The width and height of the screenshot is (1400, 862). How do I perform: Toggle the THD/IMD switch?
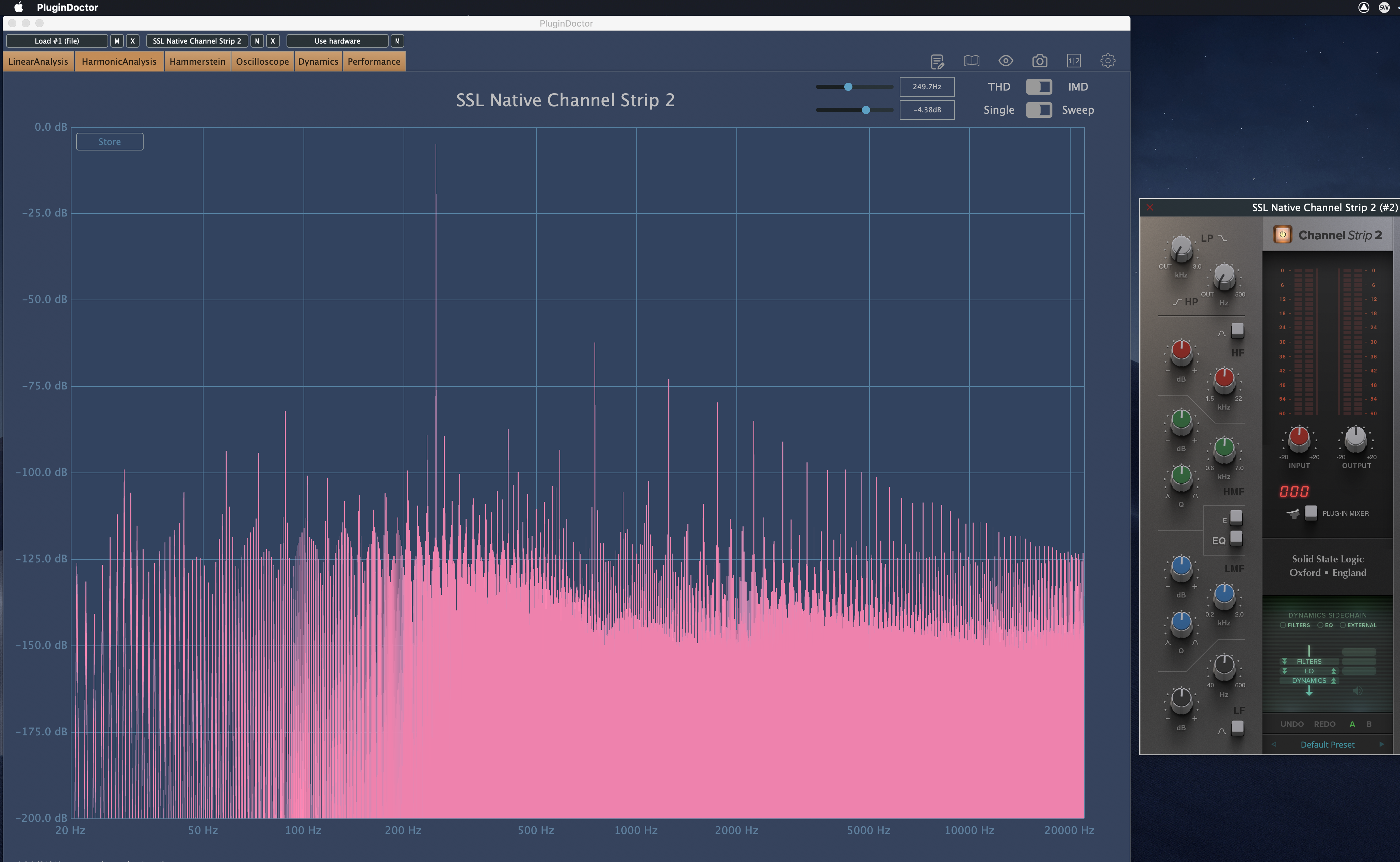(1039, 87)
